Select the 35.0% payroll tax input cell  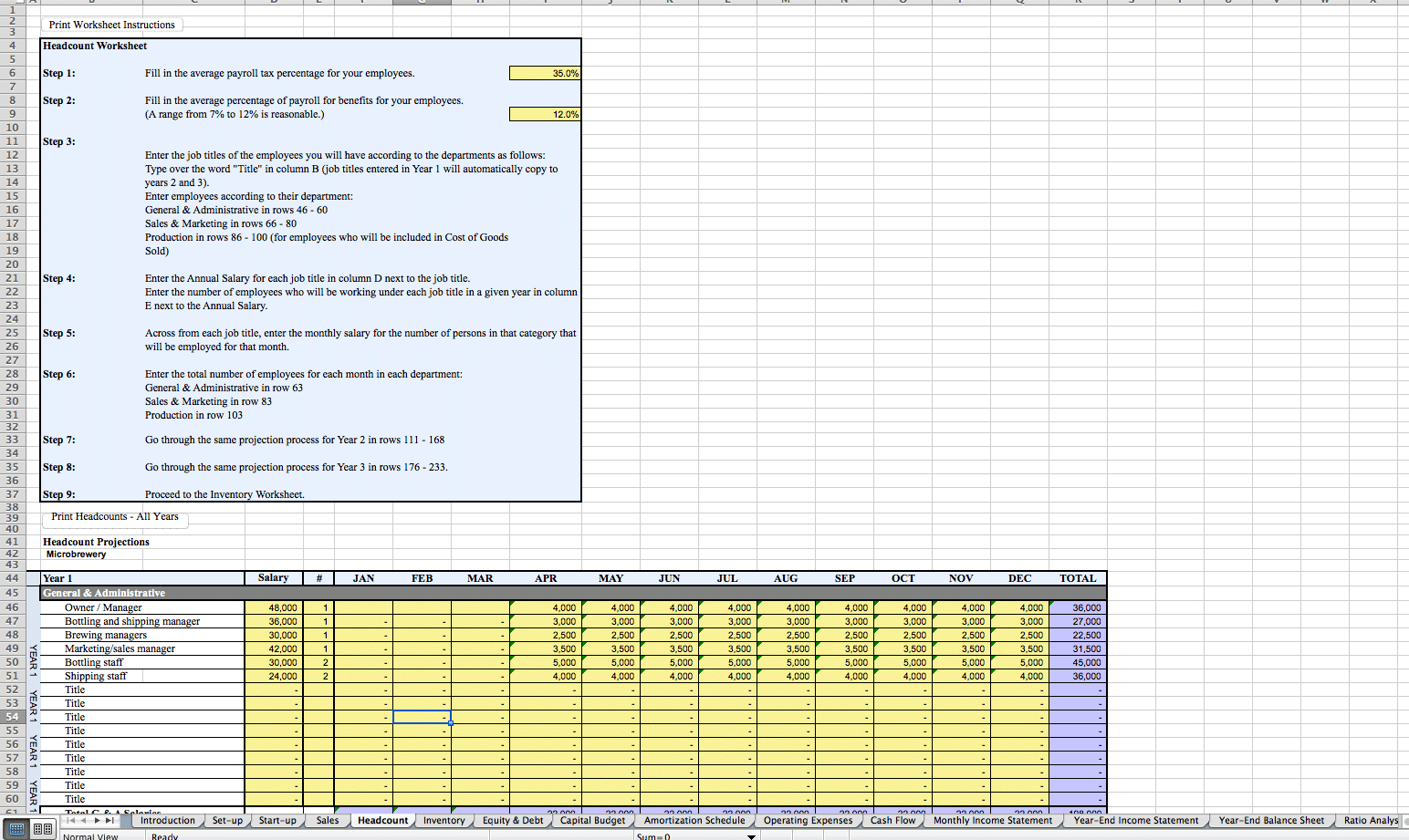coord(545,73)
